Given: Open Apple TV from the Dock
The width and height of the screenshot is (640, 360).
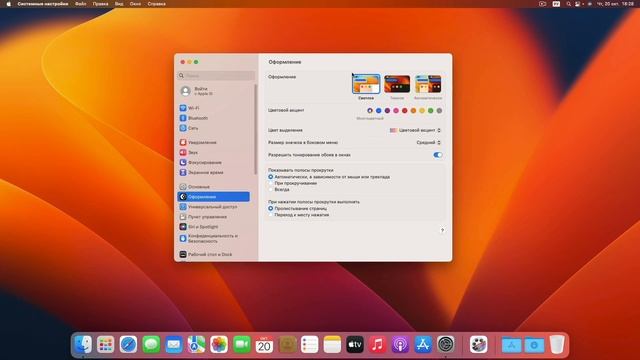Looking at the screenshot, I should click(x=355, y=344).
